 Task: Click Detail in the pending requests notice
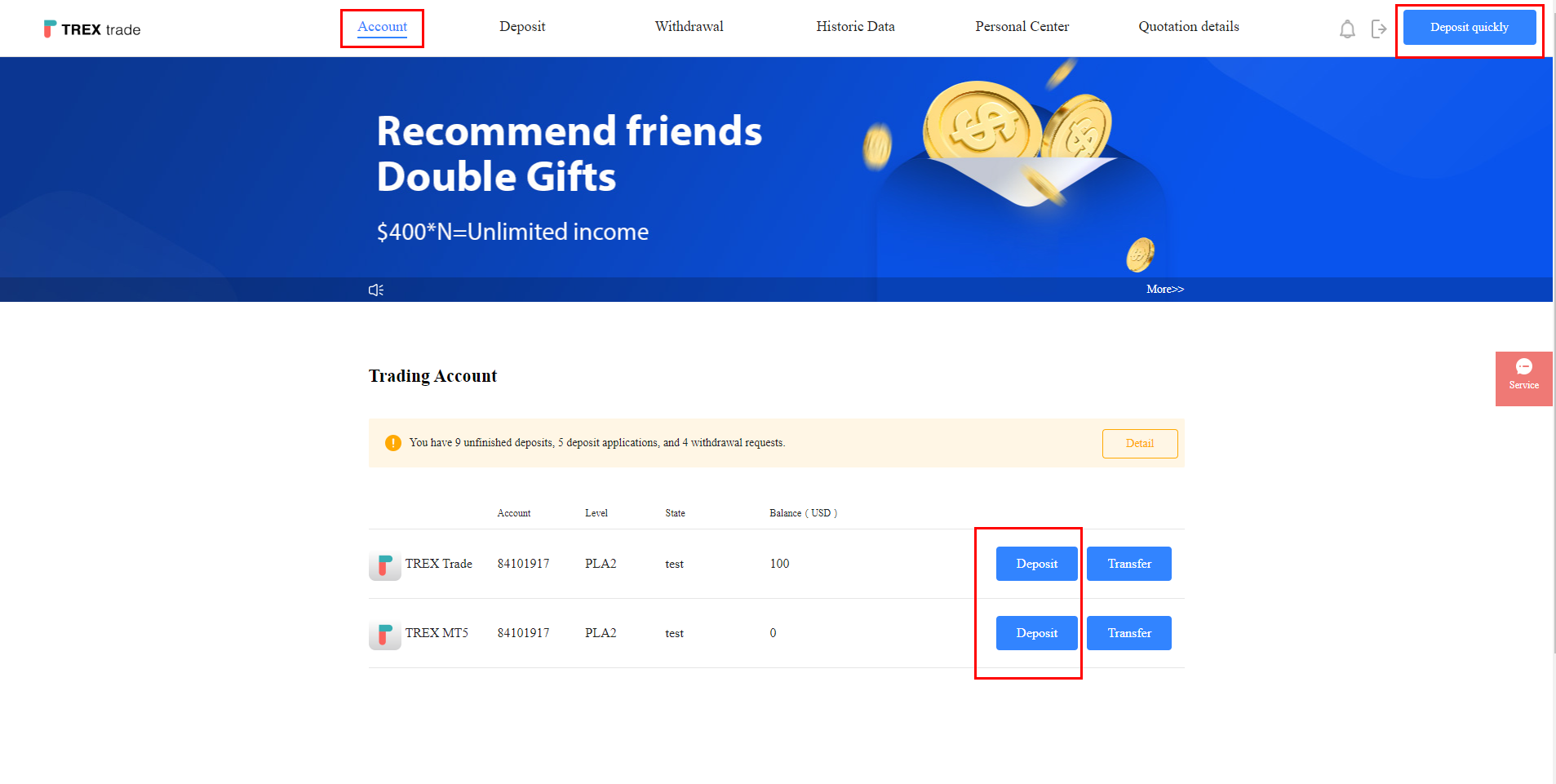(x=1140, y=444)
